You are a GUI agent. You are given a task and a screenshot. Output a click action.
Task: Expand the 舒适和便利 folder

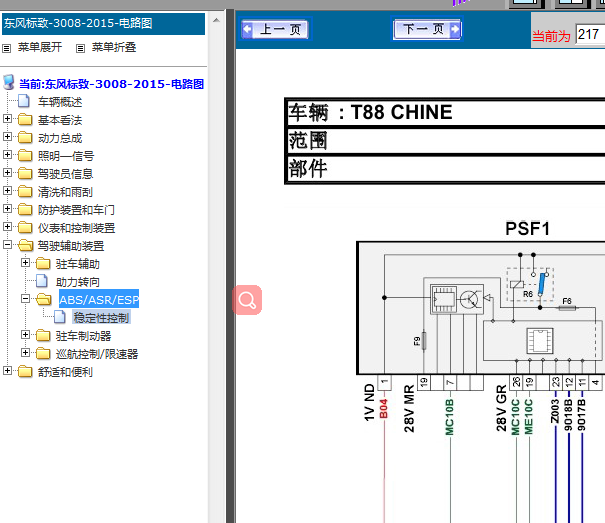(7, 371)
